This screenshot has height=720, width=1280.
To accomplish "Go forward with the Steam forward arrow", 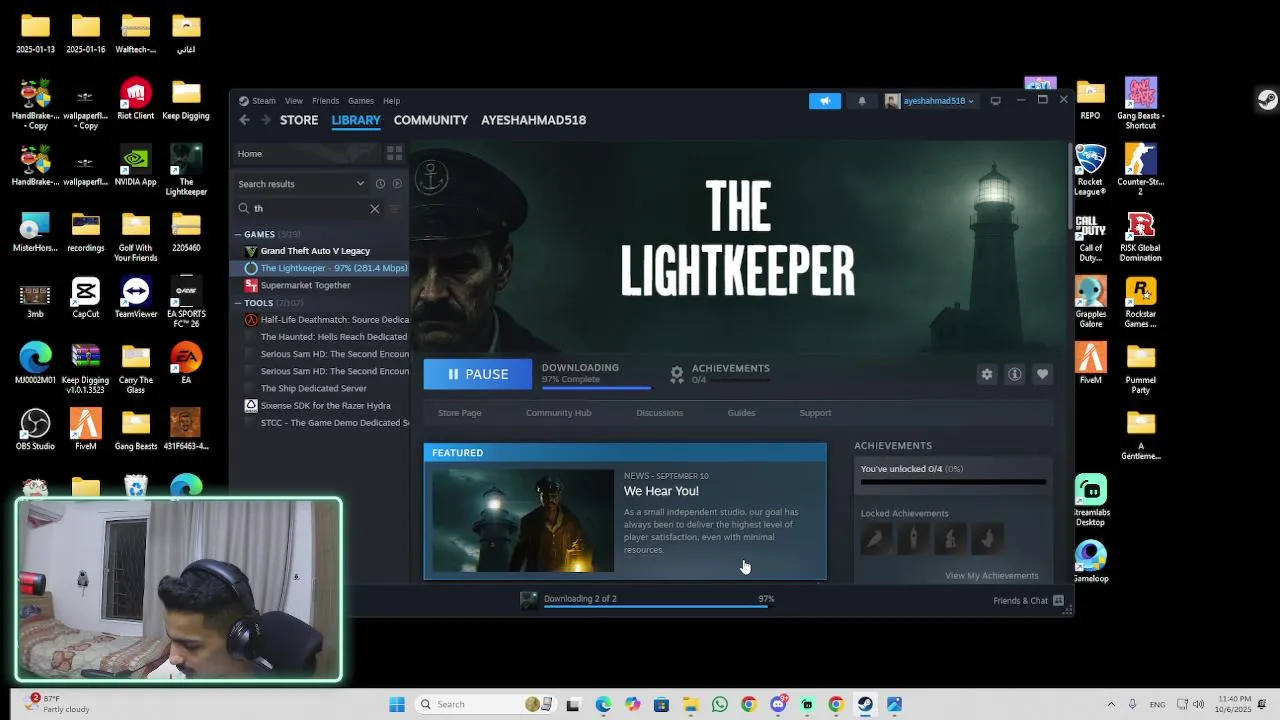I will tap(265, 120).
